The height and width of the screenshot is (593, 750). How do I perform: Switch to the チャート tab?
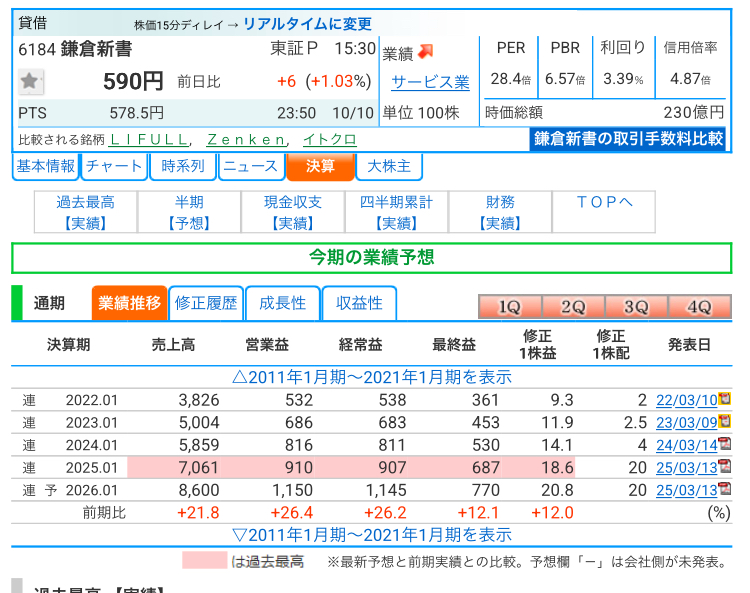tap(114, 166)
